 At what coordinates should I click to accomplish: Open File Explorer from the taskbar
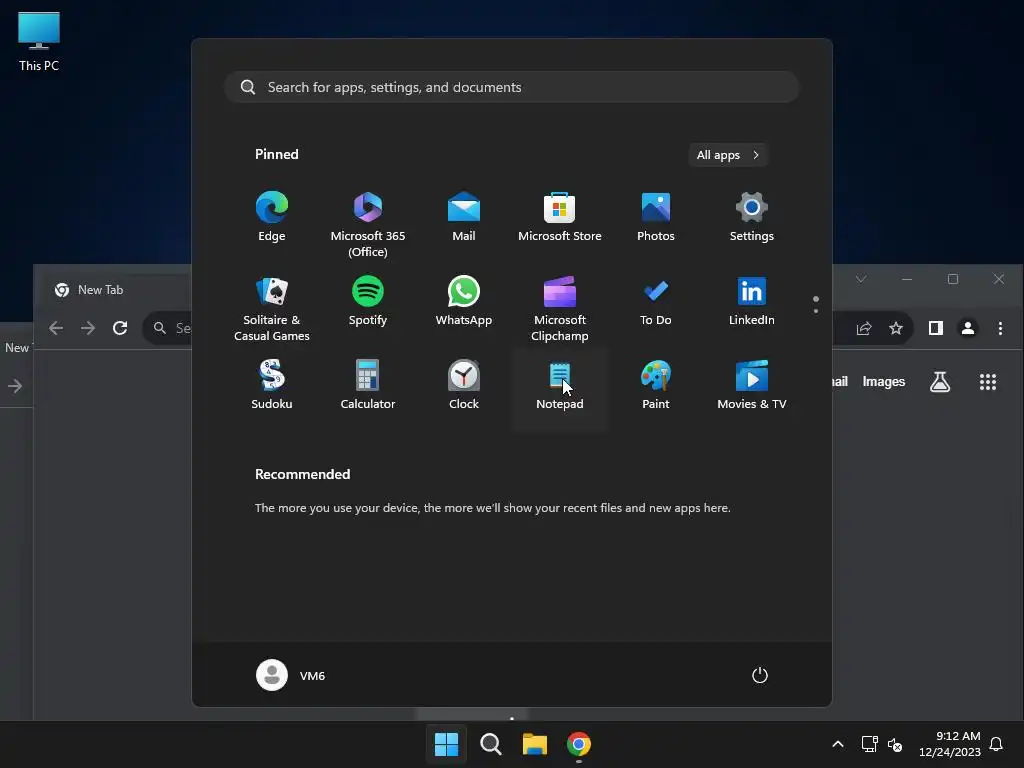[x=535, y=744]
